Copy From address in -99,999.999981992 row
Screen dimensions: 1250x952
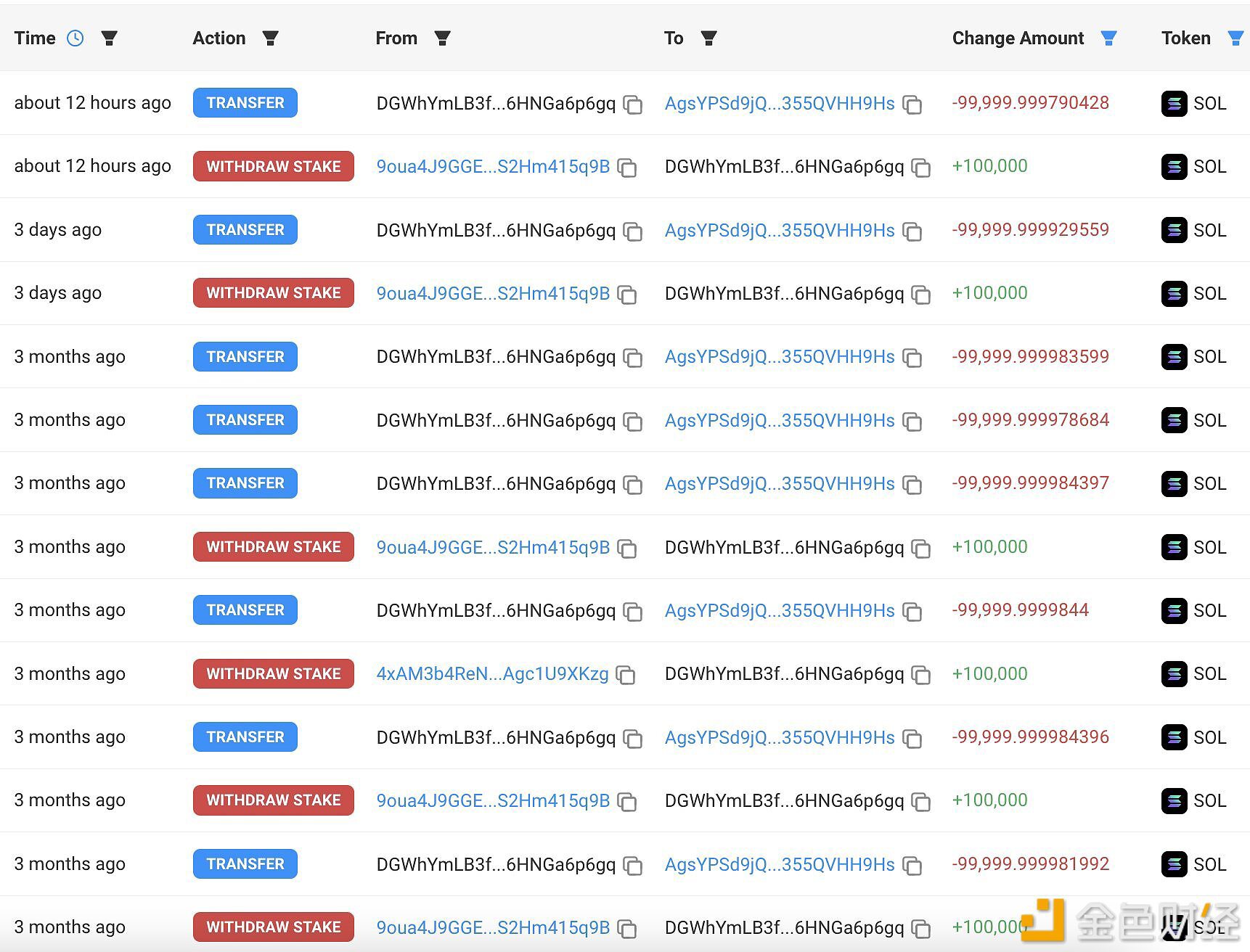click(633, 866)
